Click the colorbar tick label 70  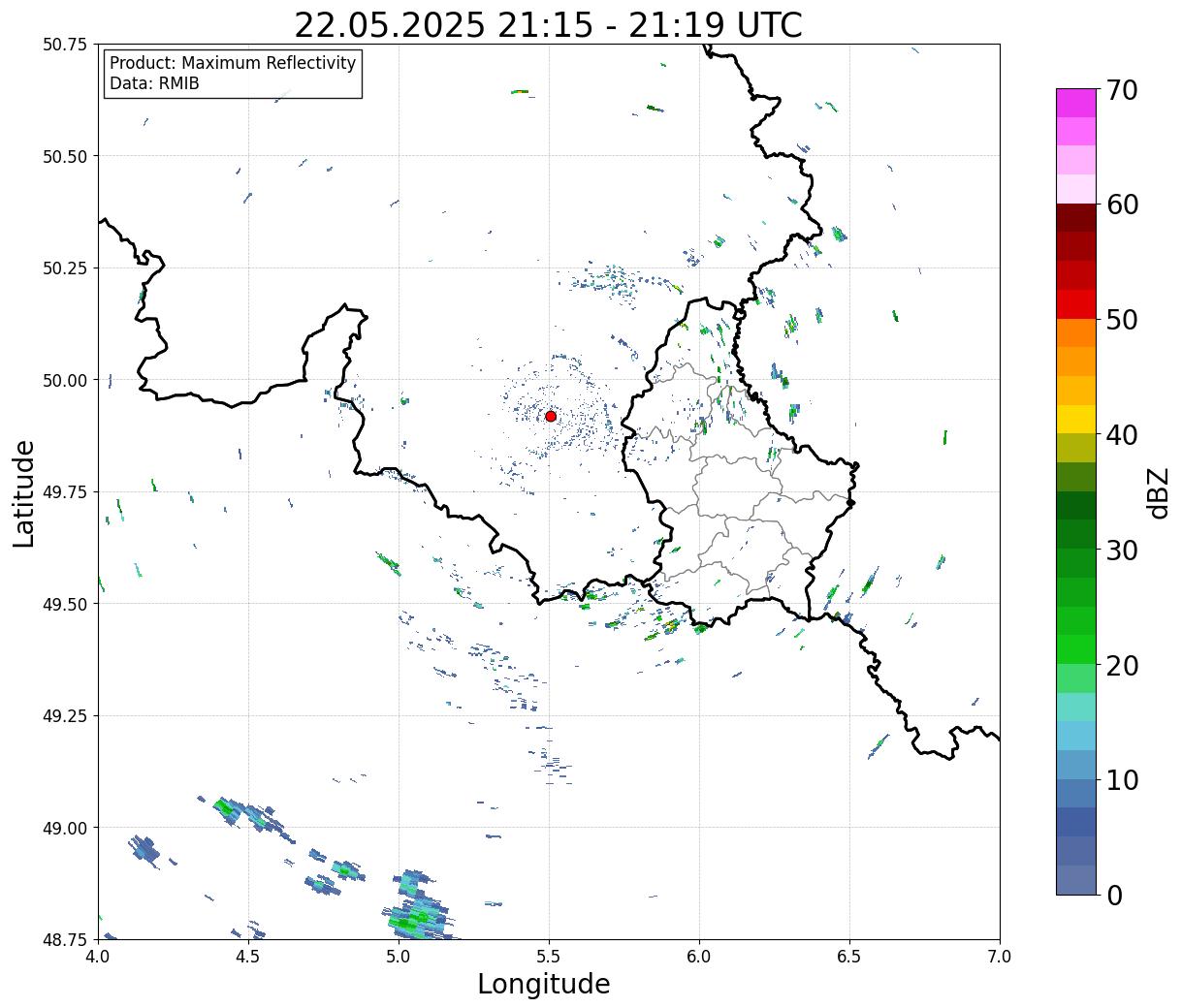point(1121,90)
